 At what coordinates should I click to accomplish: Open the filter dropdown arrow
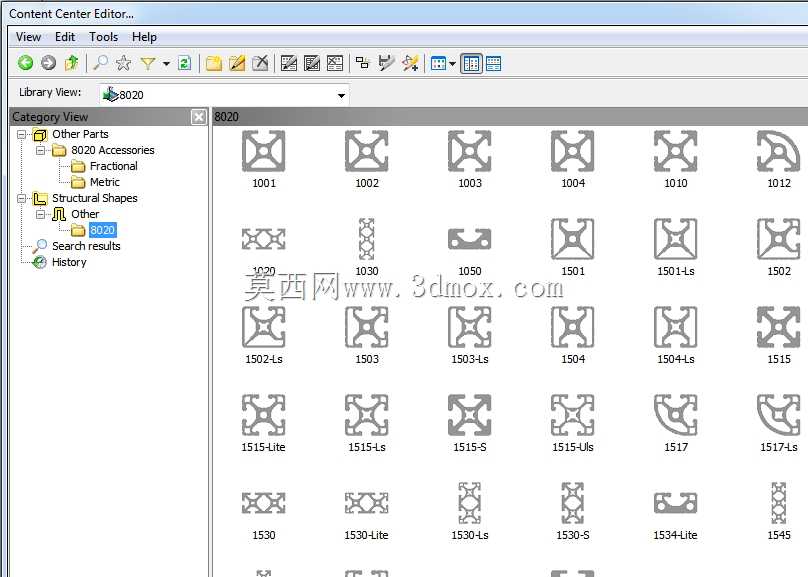tap(166, 64)
